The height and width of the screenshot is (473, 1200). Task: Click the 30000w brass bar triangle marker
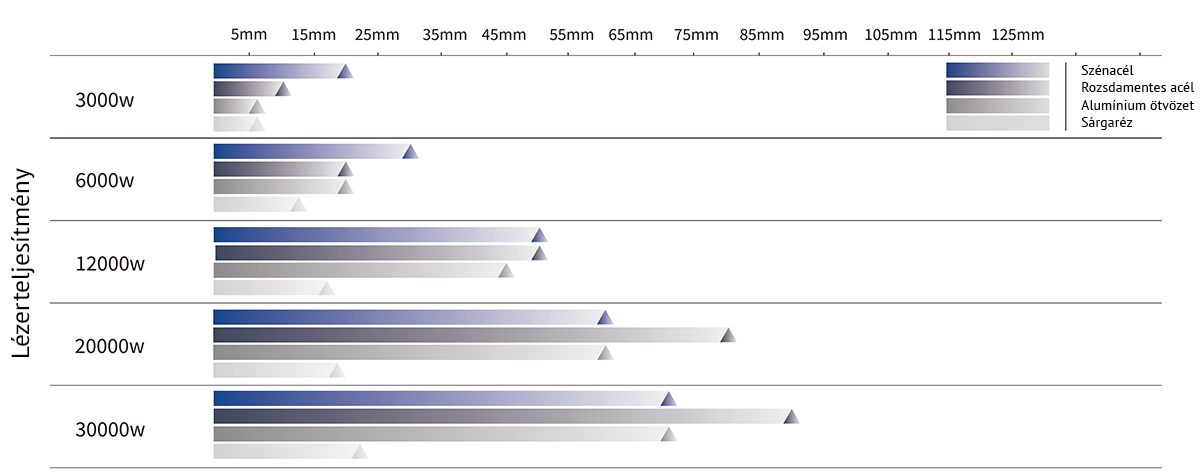tap(360, 452)
